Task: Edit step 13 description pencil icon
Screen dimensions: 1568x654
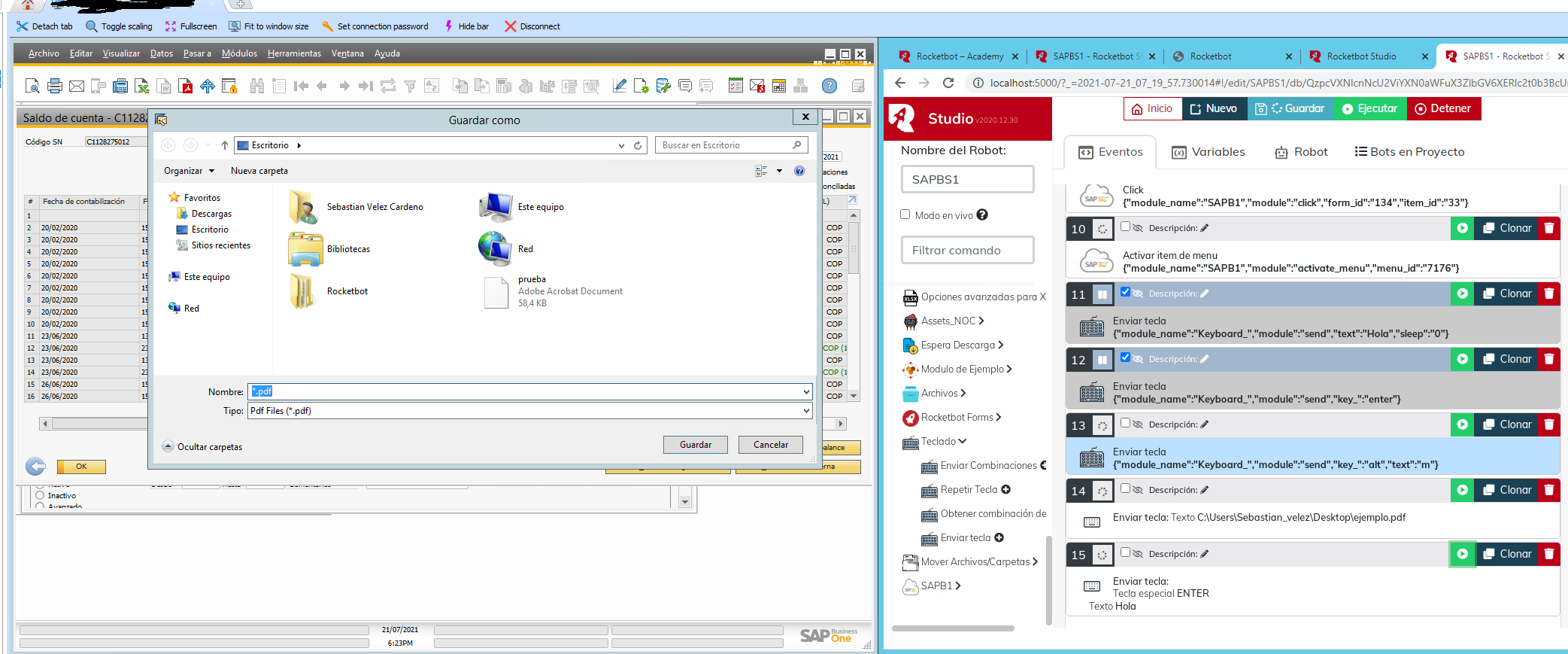Action: pyautogui.click(x=1204, y=425)
